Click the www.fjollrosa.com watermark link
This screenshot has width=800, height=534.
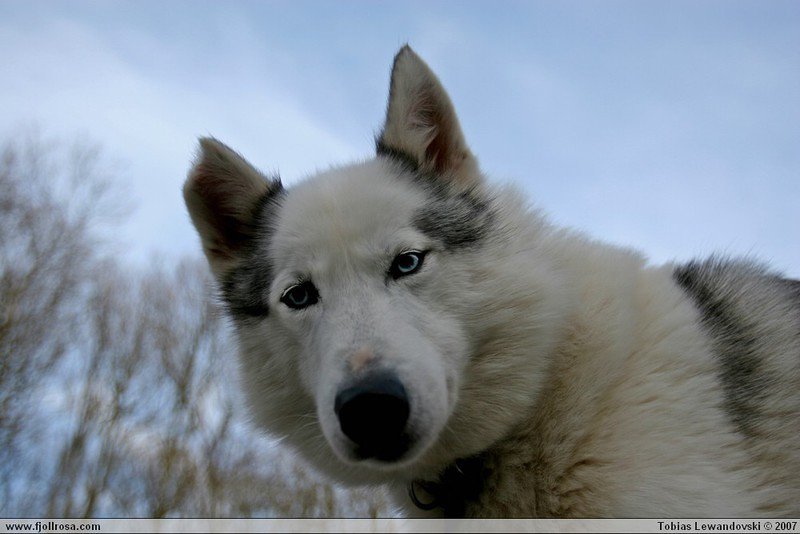(x=52, y=526)
